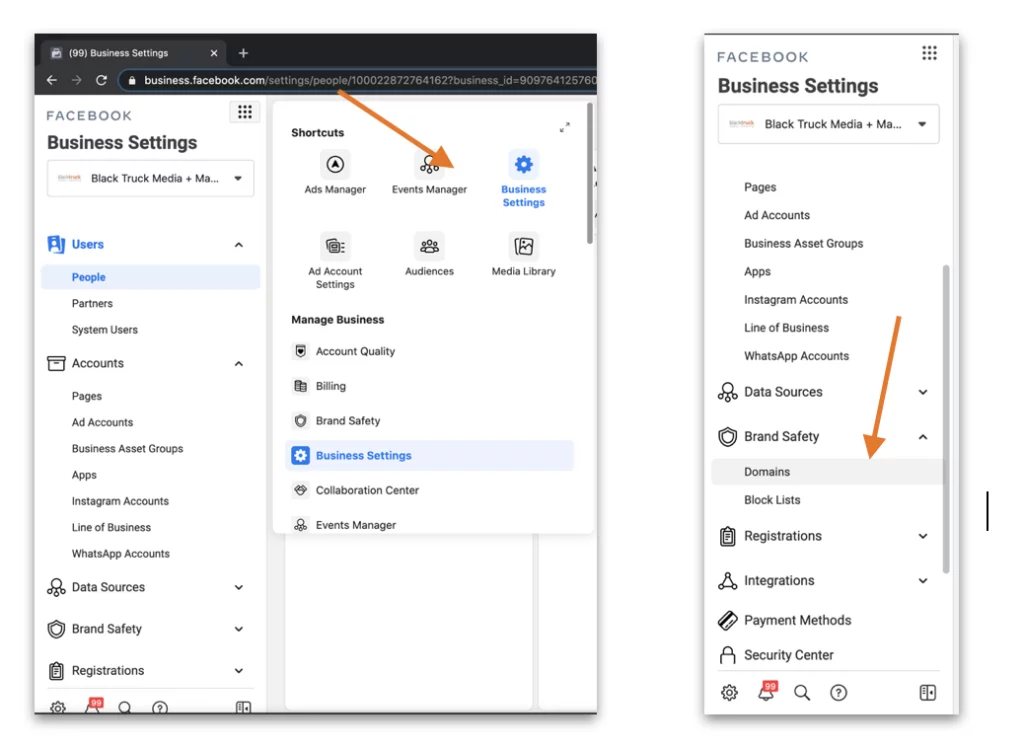Open Events Manager shortcut icon

point(429,165)
